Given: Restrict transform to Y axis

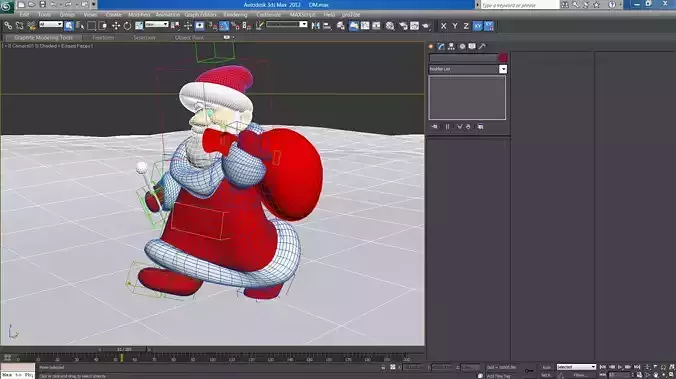Looking at the screenshot, I should [455, 26].
